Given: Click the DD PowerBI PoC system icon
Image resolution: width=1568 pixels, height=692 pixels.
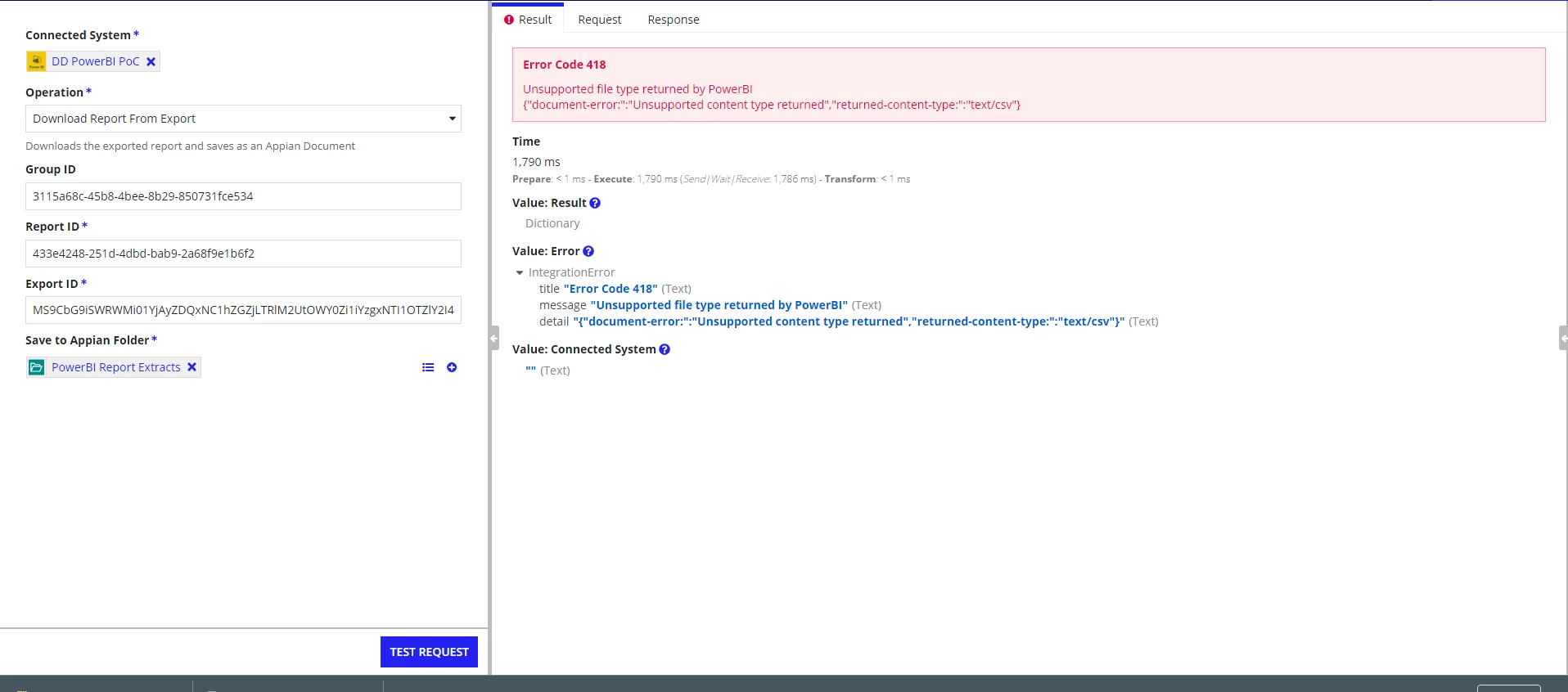Looking at the screenshot, I should (x=36, y=61).
